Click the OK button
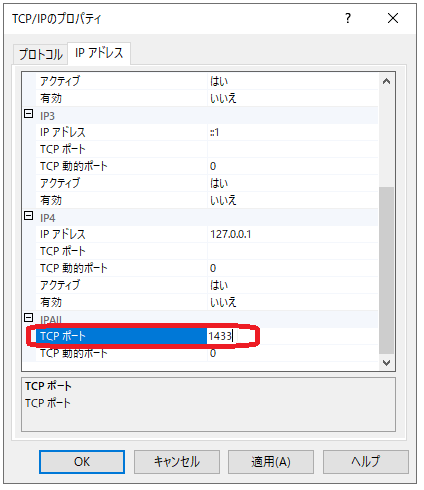 click(82, 462)
